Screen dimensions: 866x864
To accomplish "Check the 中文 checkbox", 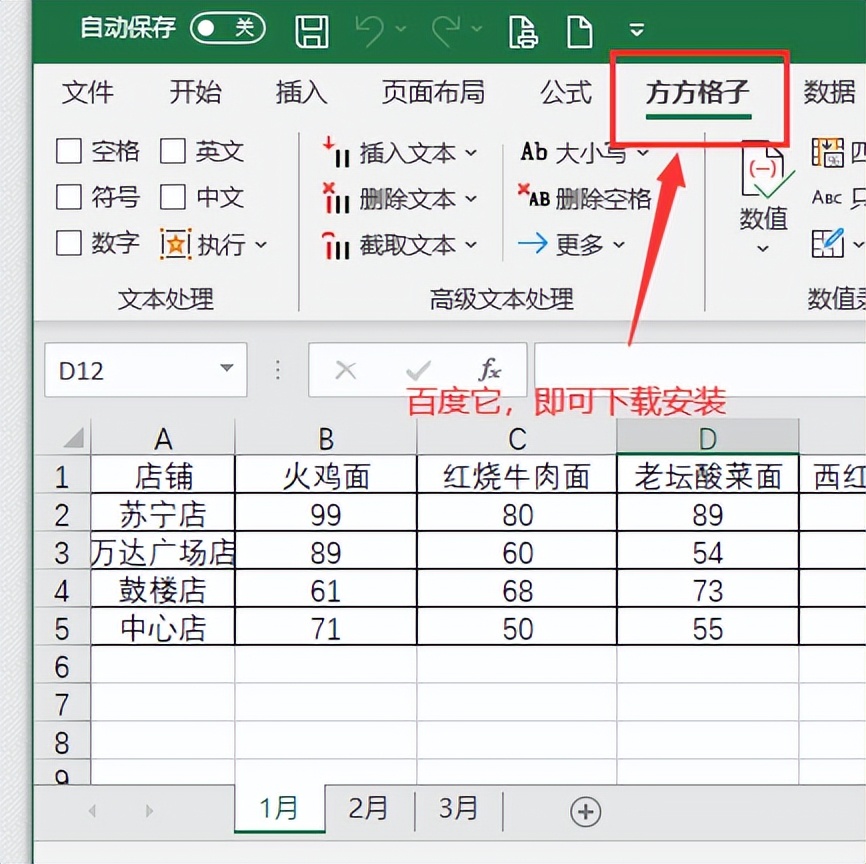I will (x=173, y=198).
